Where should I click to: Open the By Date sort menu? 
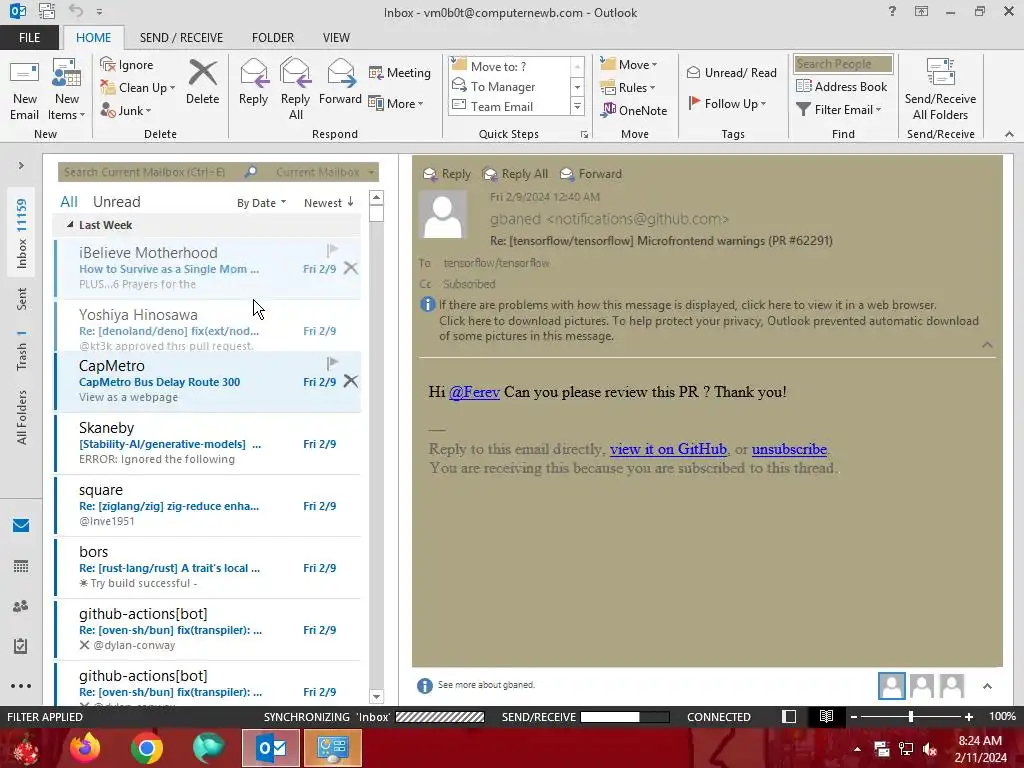(x=261, y=203)
